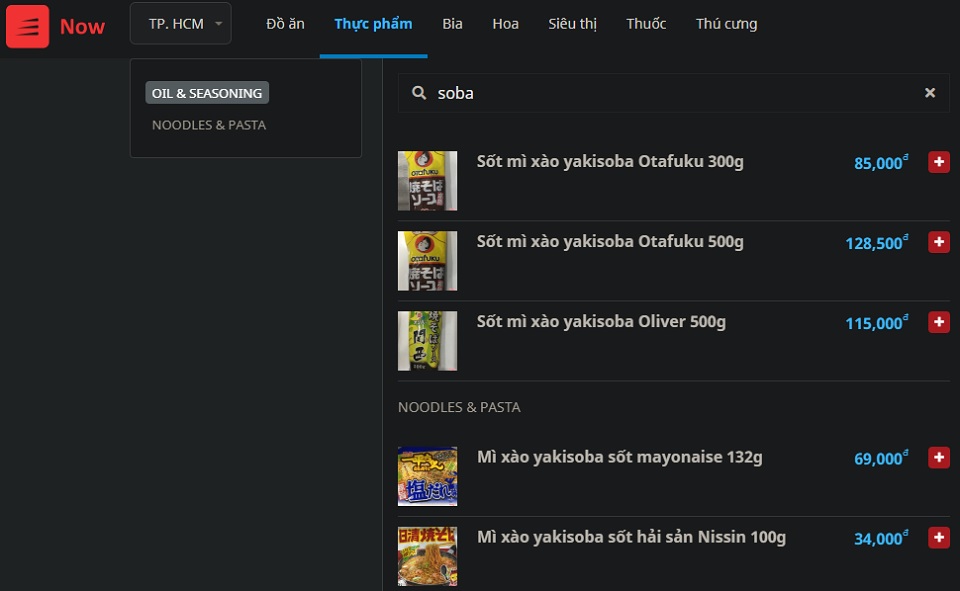Select NOODLES & PASTA in sidebar

tap(209, 125)
